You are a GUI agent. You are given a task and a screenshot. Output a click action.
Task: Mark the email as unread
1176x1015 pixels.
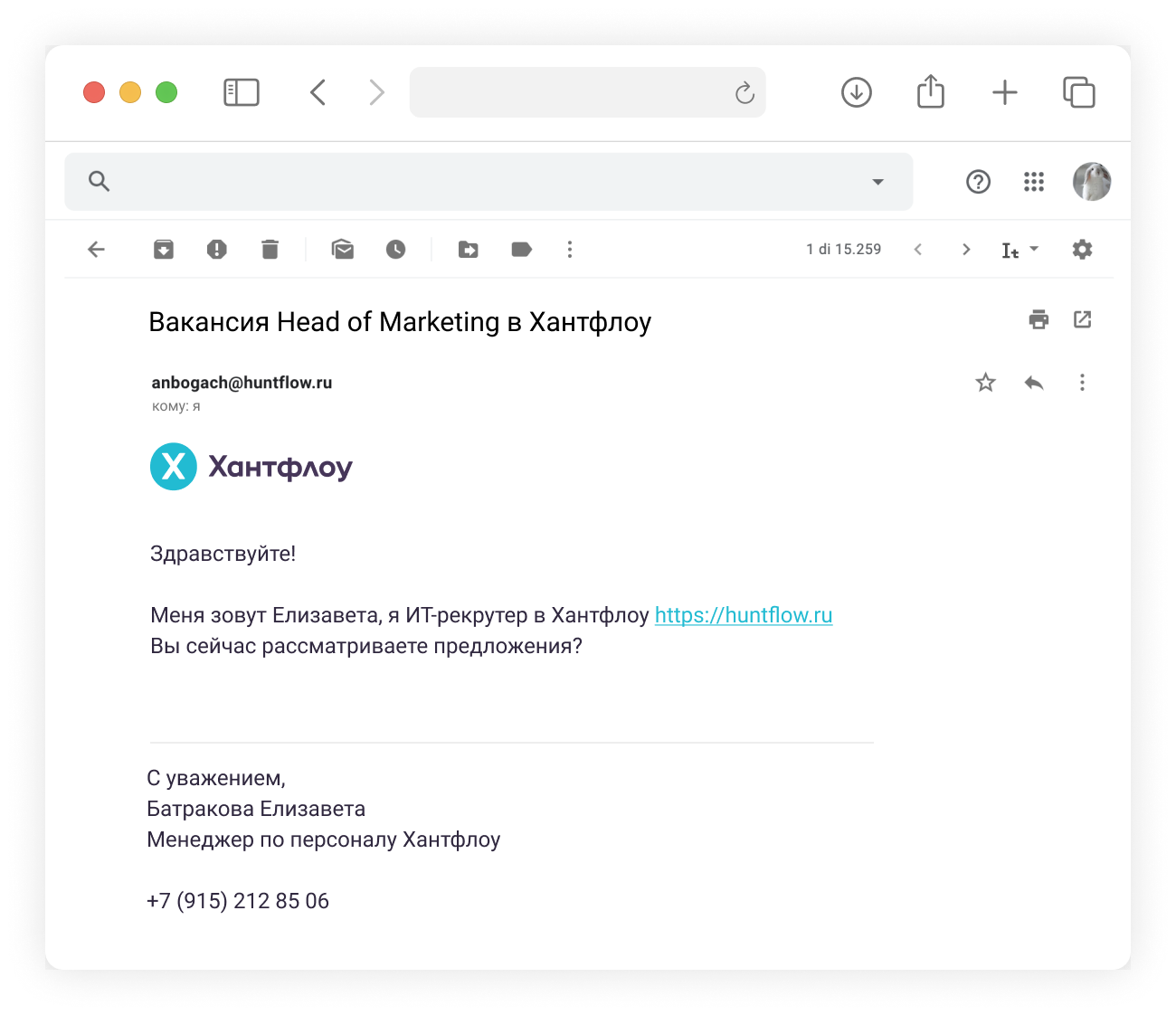click(343, 250)
